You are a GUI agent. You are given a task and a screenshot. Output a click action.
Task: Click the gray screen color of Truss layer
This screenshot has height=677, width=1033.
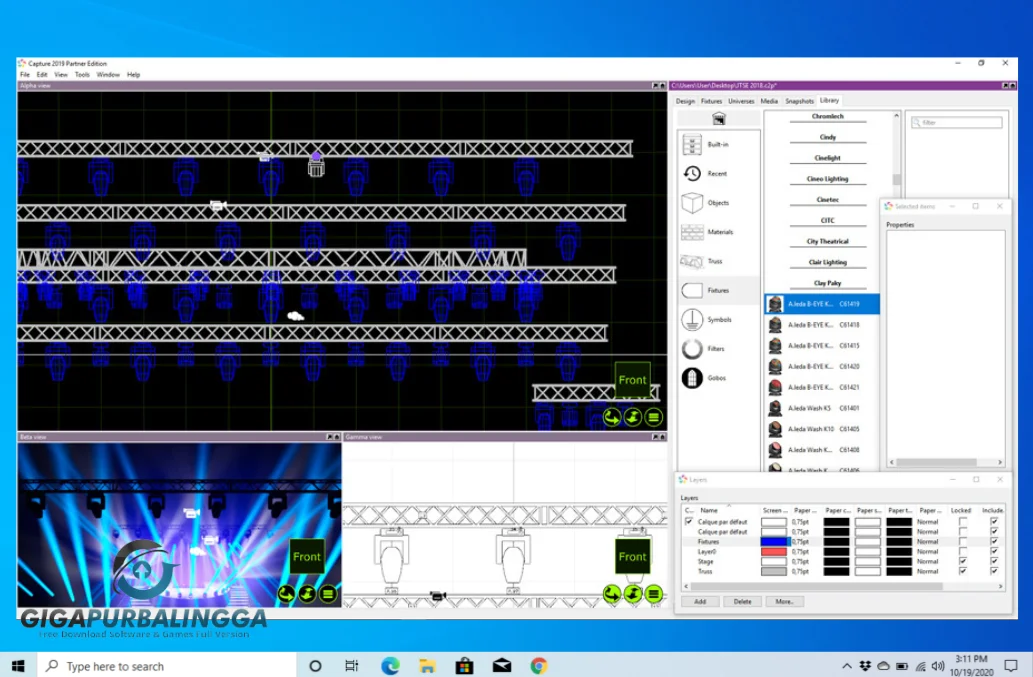click(773, 572)
